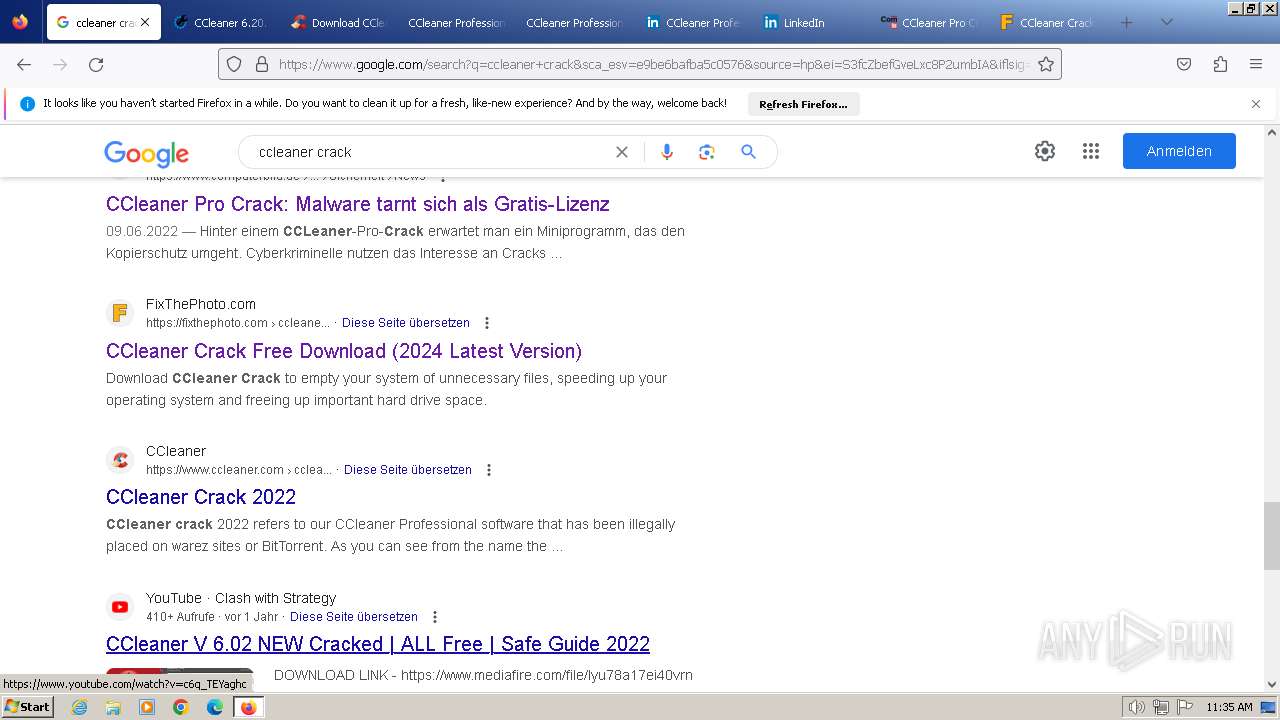Viewport: 1280px width, 720px height.
Task: Open a new browser tab
Action: click(1126, 22)
